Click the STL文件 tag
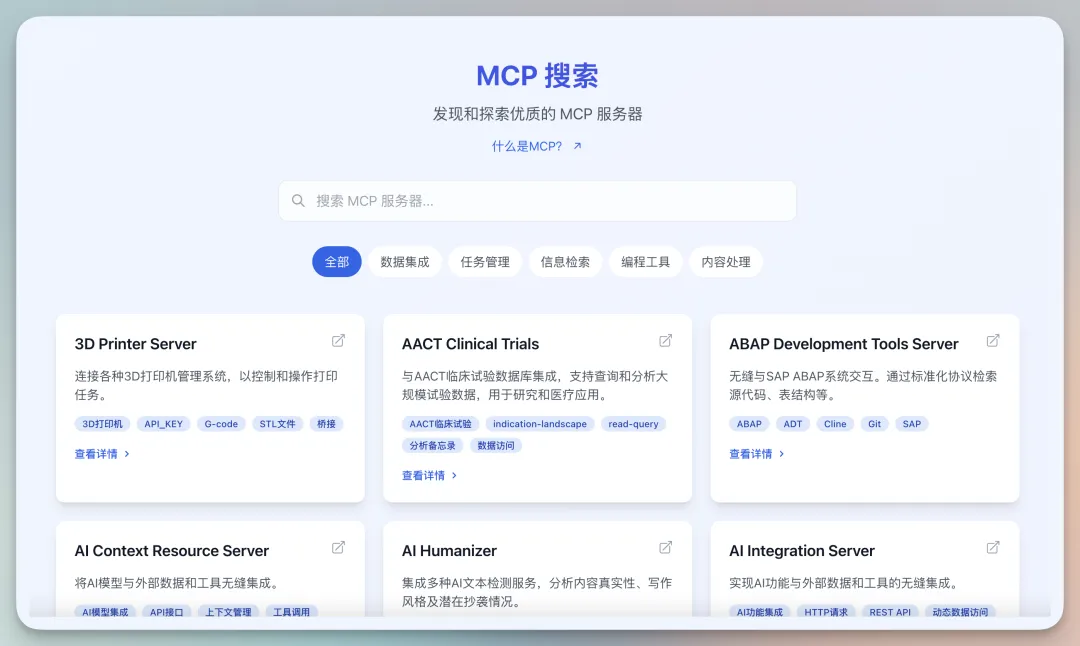The width and height of the screenshot is (1080, 646). 278,424
